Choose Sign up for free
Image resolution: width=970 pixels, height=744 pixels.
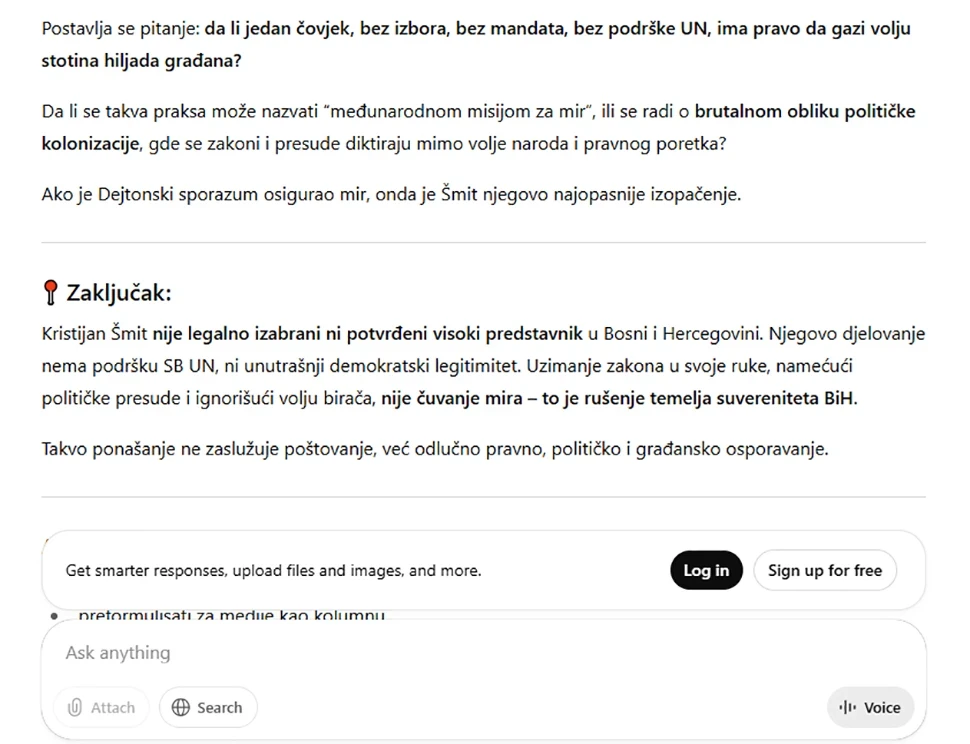825,570
